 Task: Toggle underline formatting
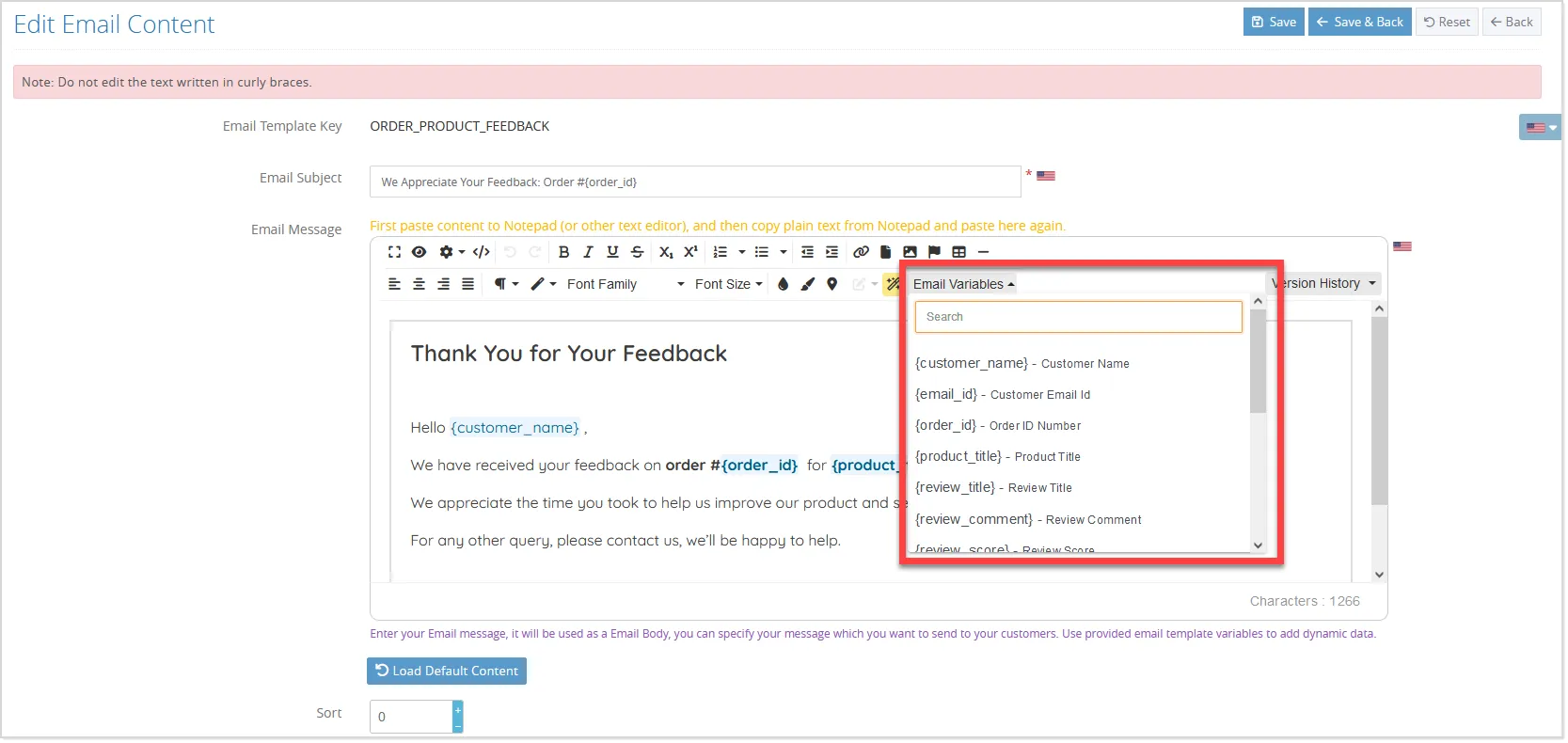(613, 252)
